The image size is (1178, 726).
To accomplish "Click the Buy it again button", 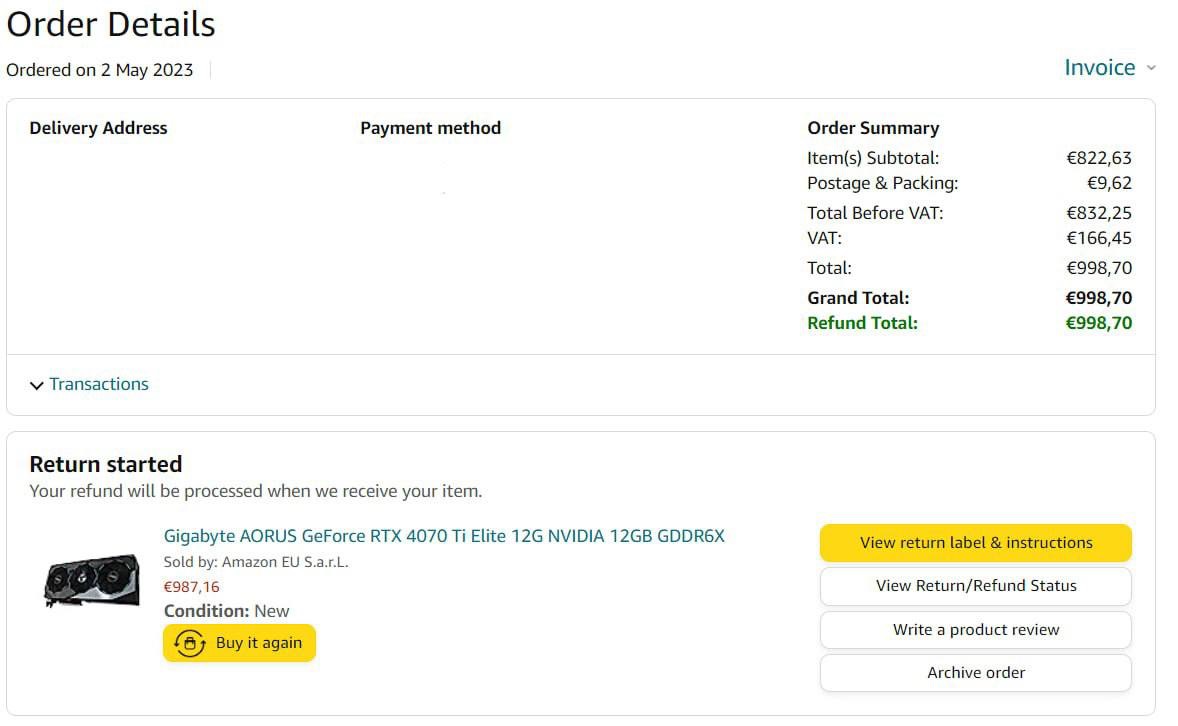I will (x=239, y=643).
